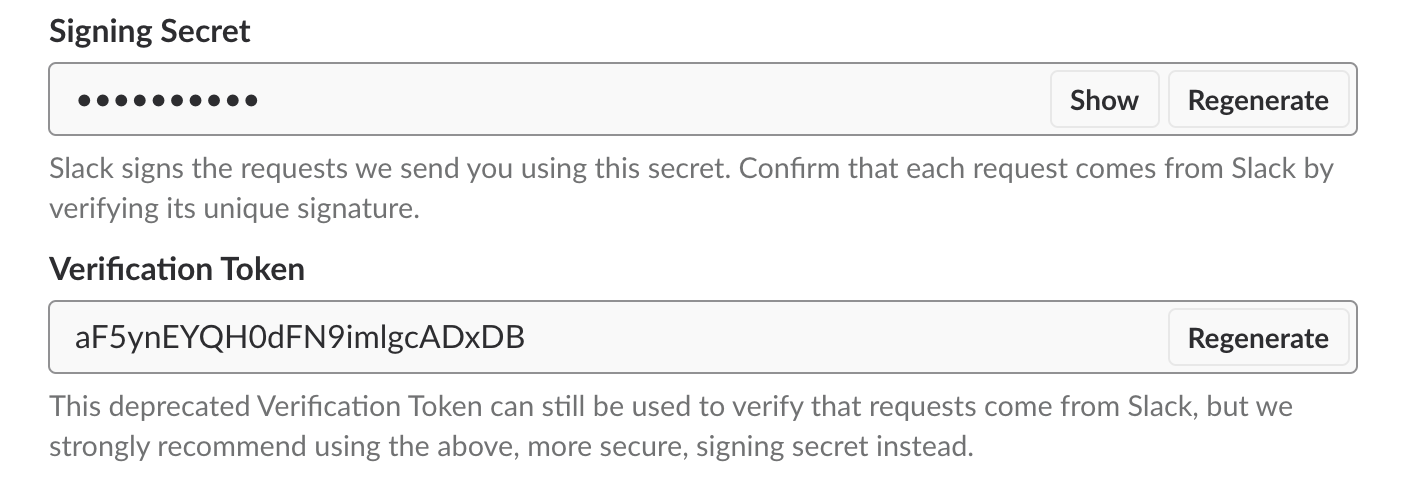1404x494 pixels.
Task: Show the hidden Signing Secret
Action: tap(1104, 100)
